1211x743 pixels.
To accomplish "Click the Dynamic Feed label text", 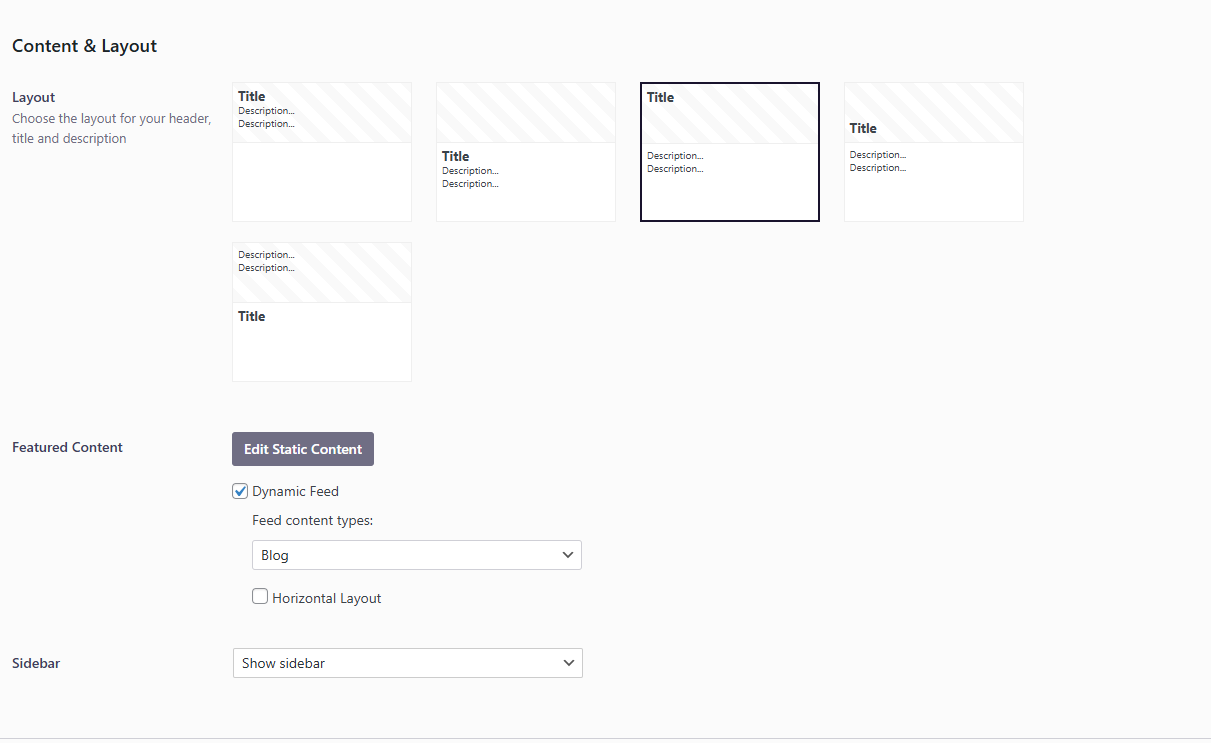I will point(295,491).
